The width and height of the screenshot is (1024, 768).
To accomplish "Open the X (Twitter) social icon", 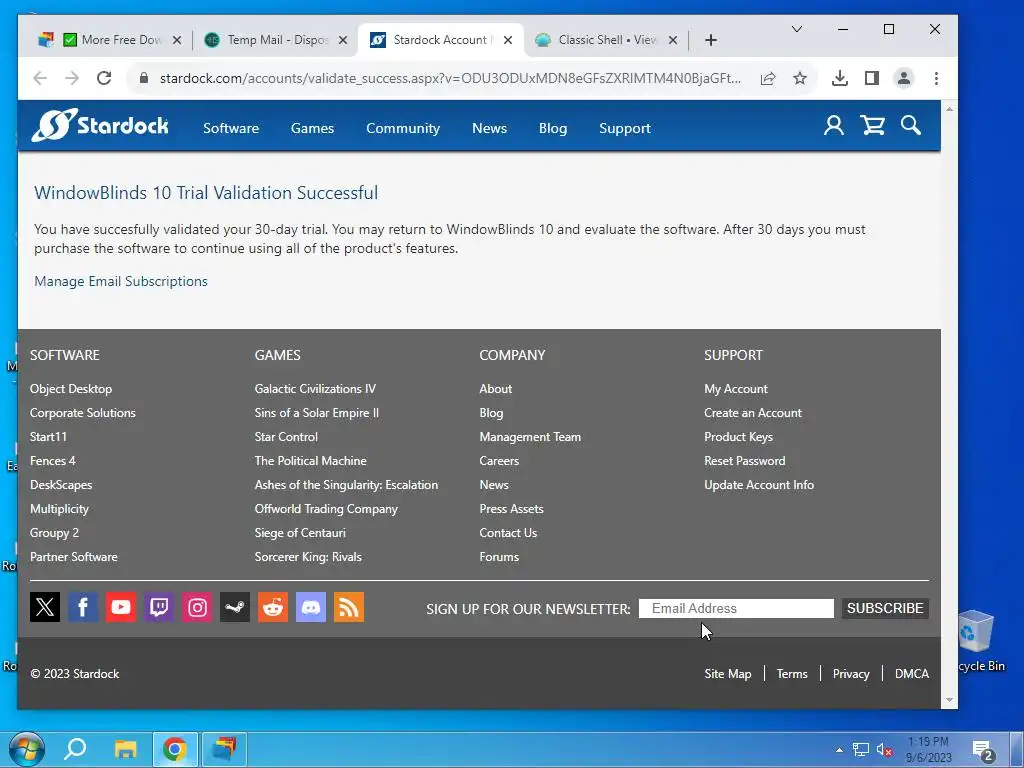I will click(45, 607).
